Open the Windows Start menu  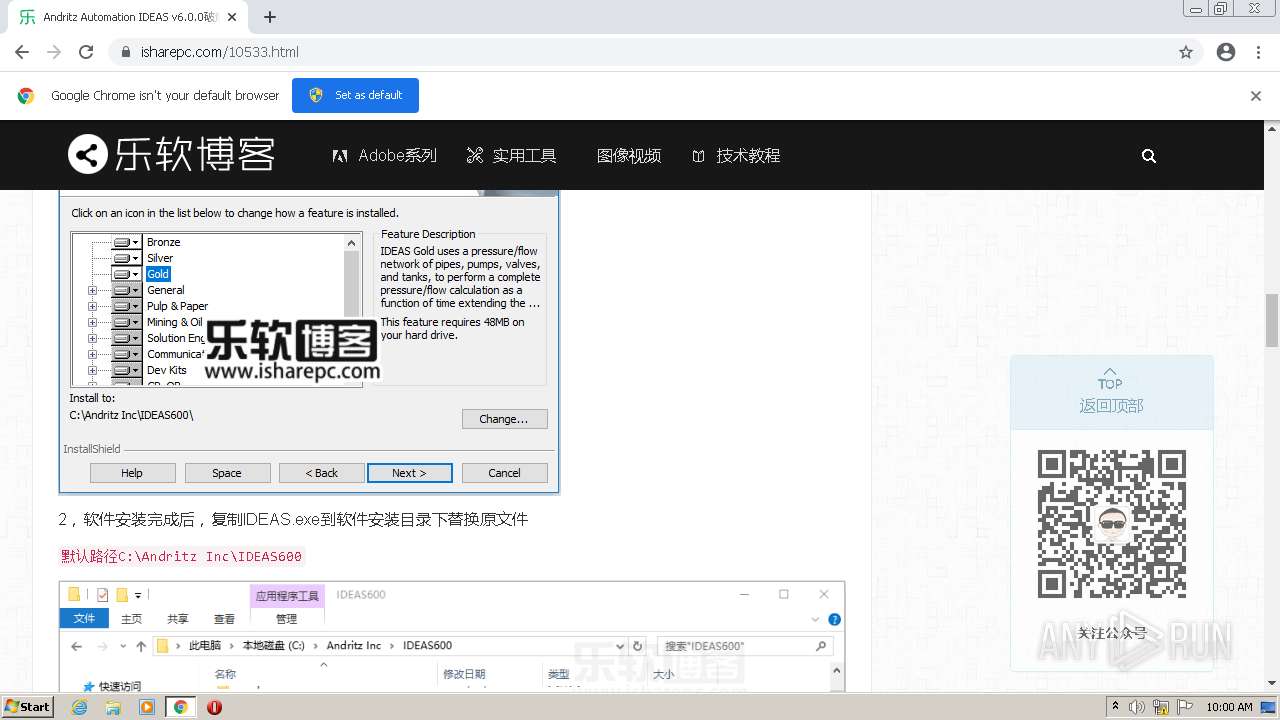[x=28, y=706]
